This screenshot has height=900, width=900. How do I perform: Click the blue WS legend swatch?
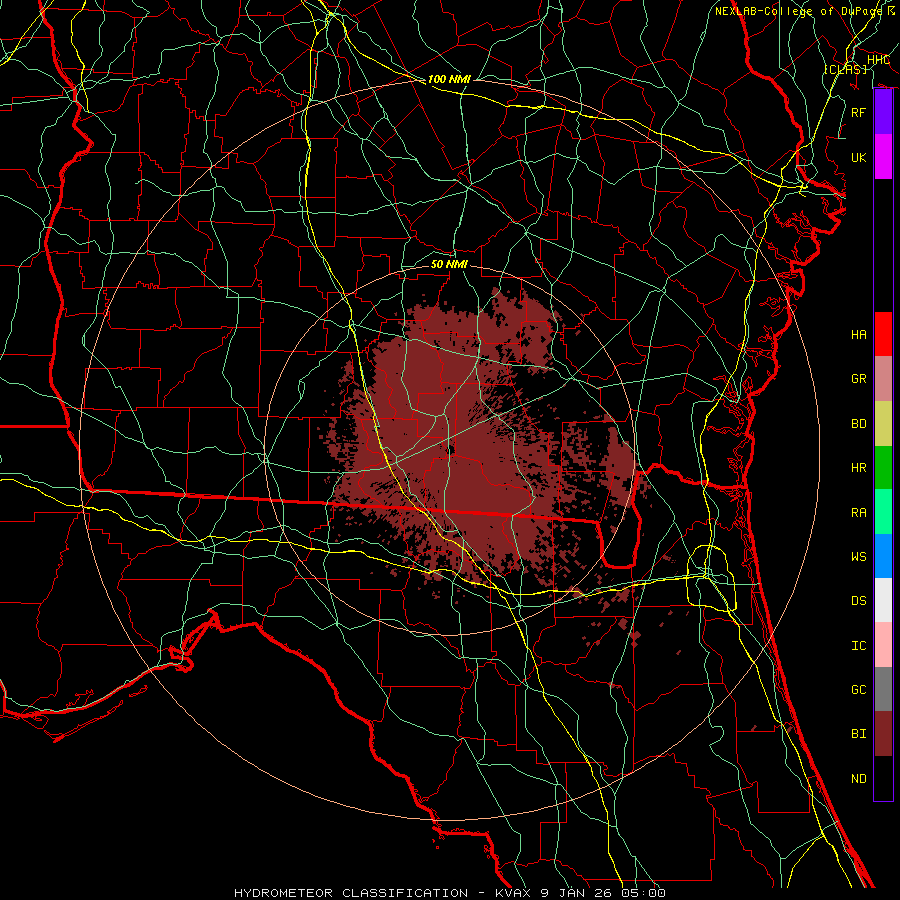883,556
